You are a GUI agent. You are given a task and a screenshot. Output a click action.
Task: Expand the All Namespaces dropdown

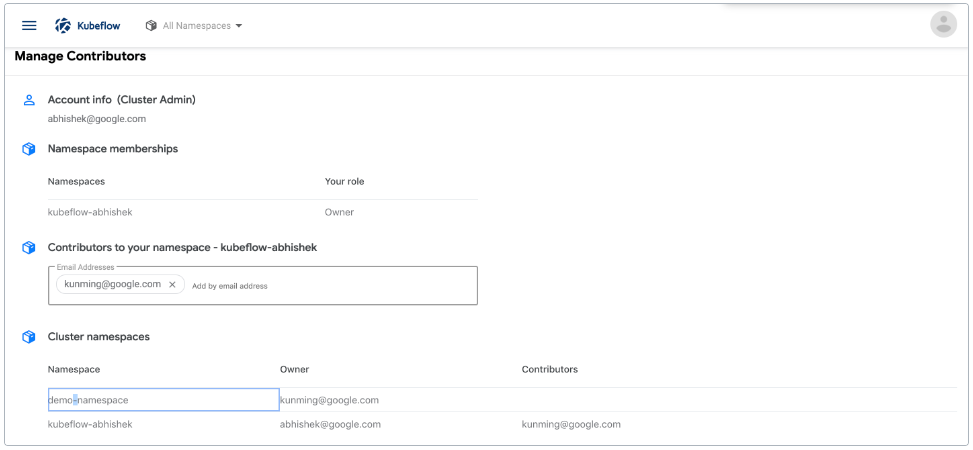(238, 26)
